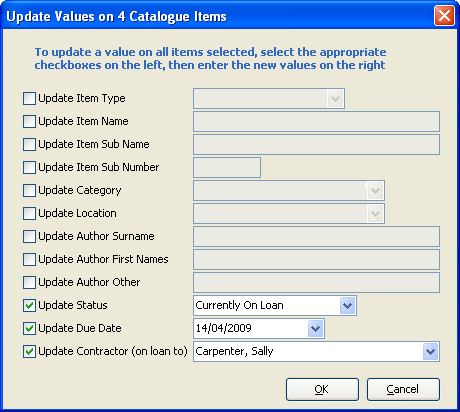
Task: Close the Update Values dialog window
Action: 444,16
